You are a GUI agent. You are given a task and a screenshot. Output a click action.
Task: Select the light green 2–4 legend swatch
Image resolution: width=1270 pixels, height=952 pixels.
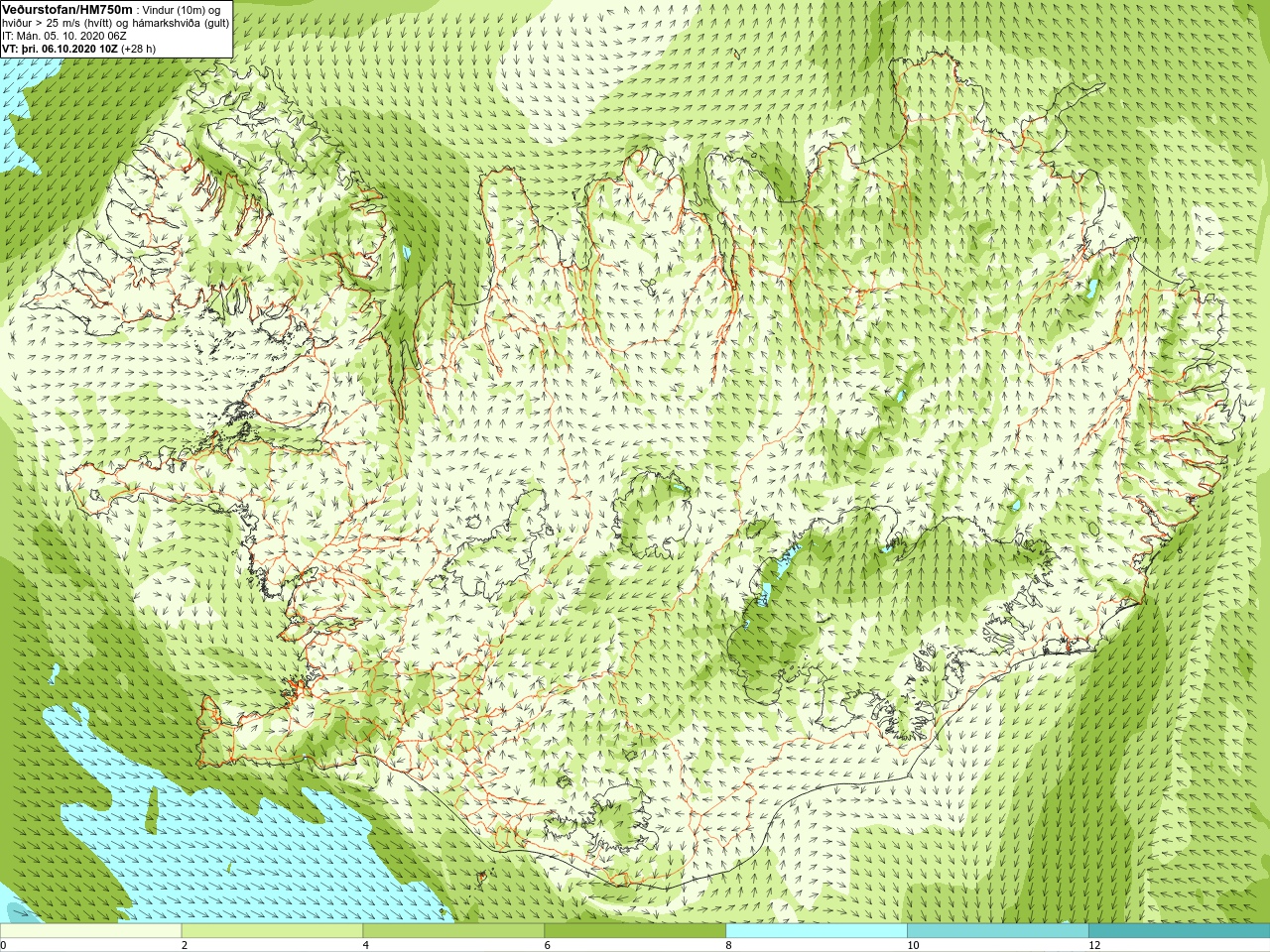tap(272, 931)
